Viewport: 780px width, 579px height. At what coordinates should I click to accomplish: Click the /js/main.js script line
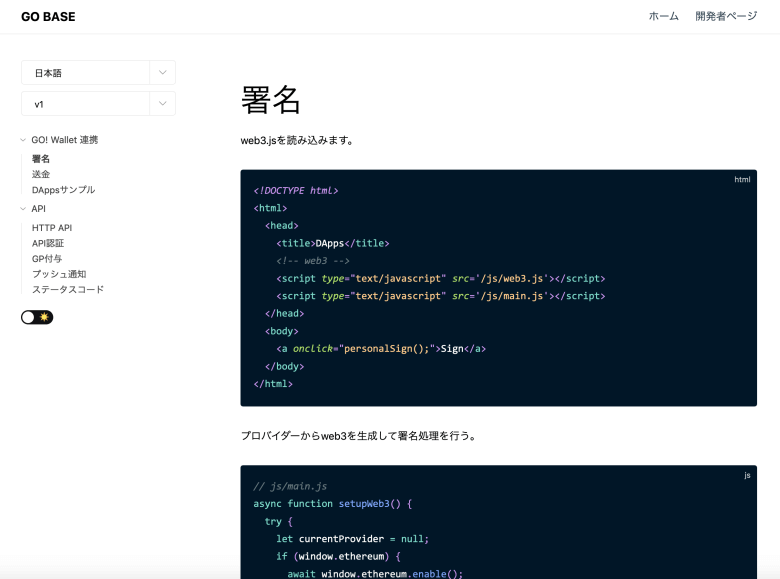tap(441, 295)
